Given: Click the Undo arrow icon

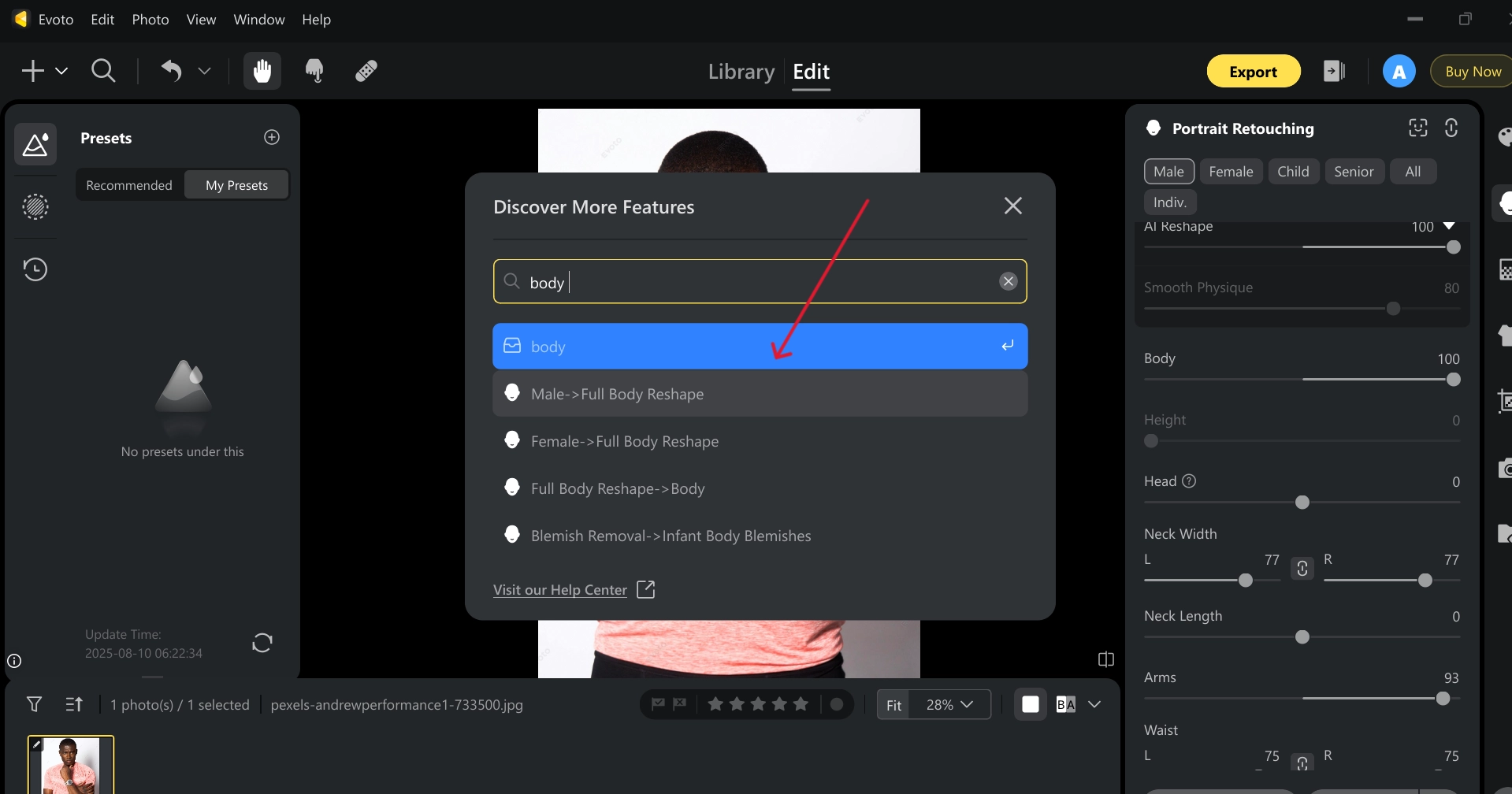Looking at the screenshot, I should (171, 71).
